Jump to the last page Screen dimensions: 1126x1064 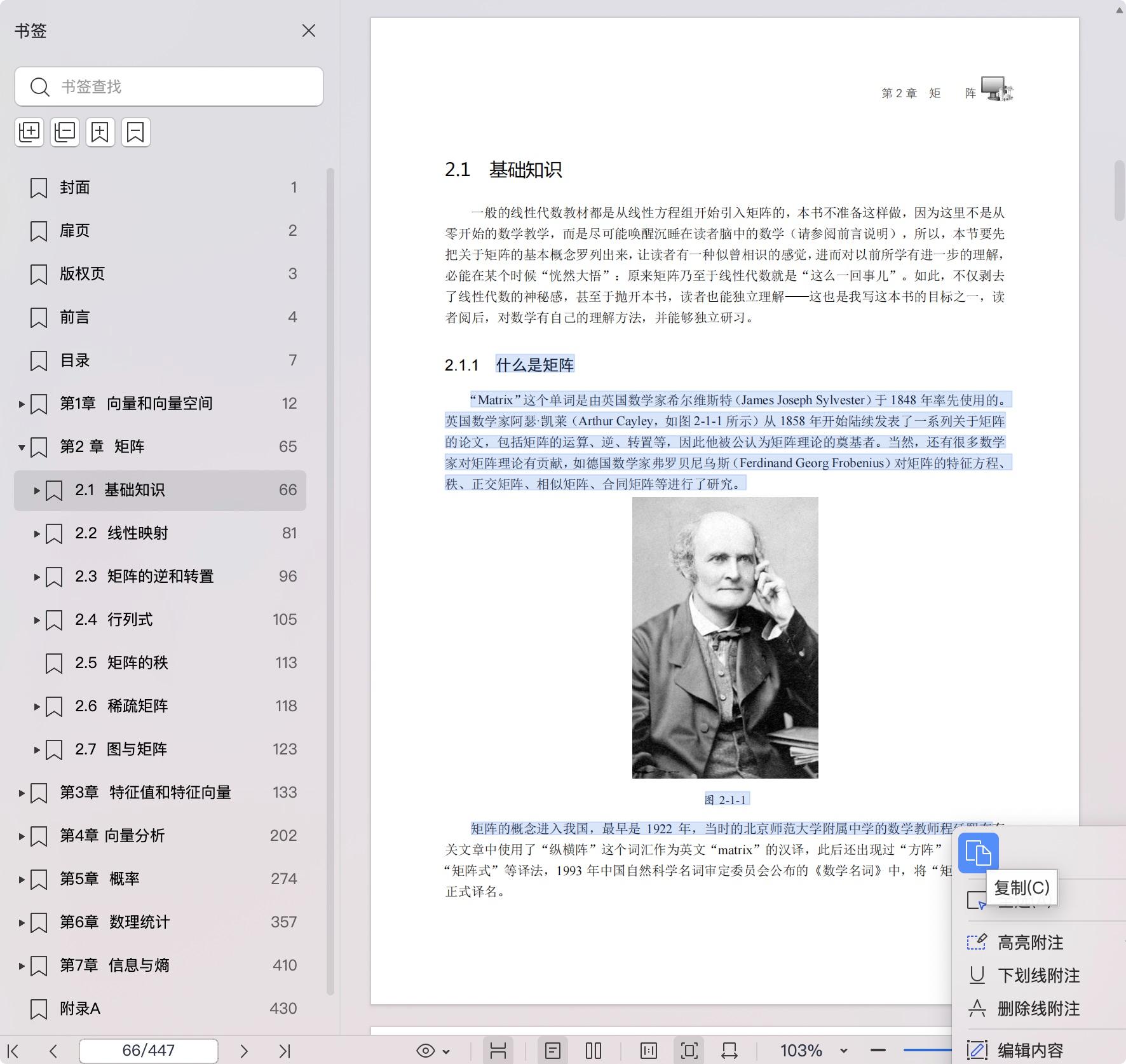point(285,1050)
